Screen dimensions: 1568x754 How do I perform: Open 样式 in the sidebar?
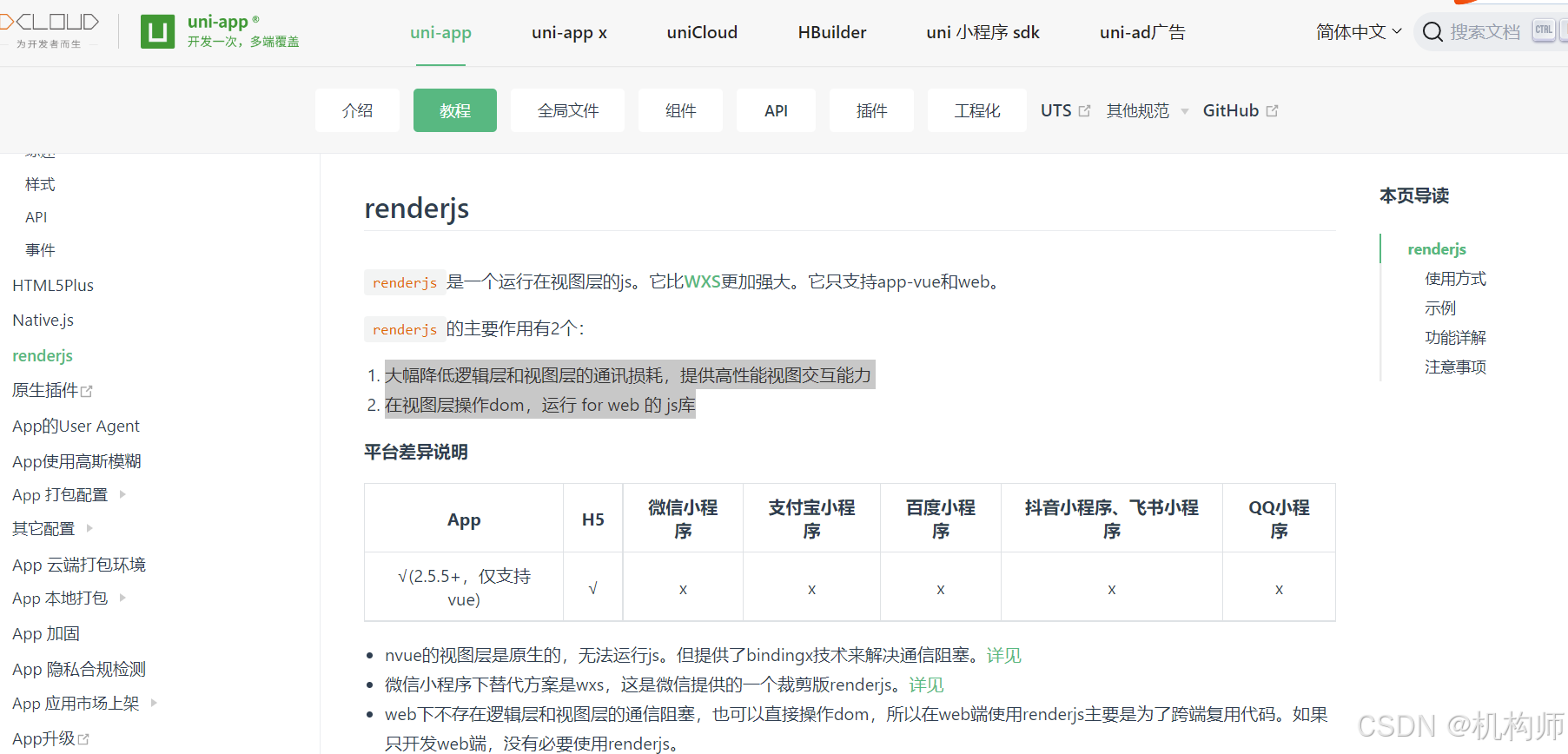pos(40,184)
